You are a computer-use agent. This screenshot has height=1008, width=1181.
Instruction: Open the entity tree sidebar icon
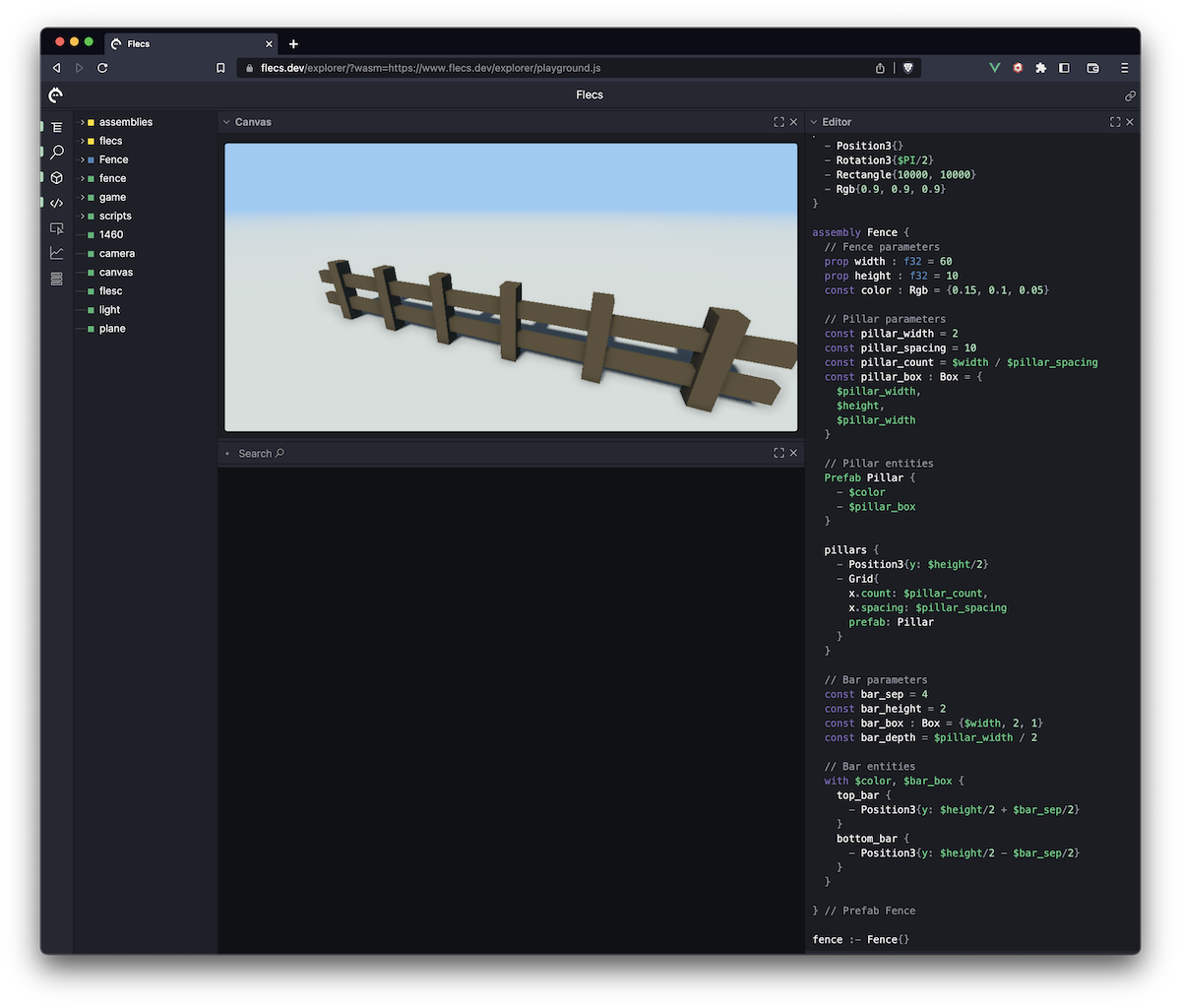coord(56,127)
